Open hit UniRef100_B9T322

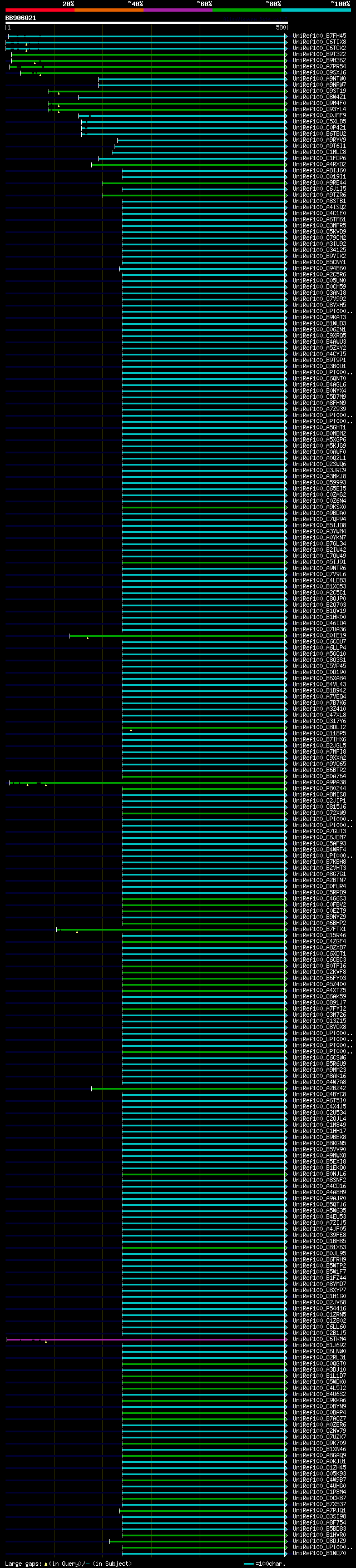pyautogui.click(x=319, y=54)
